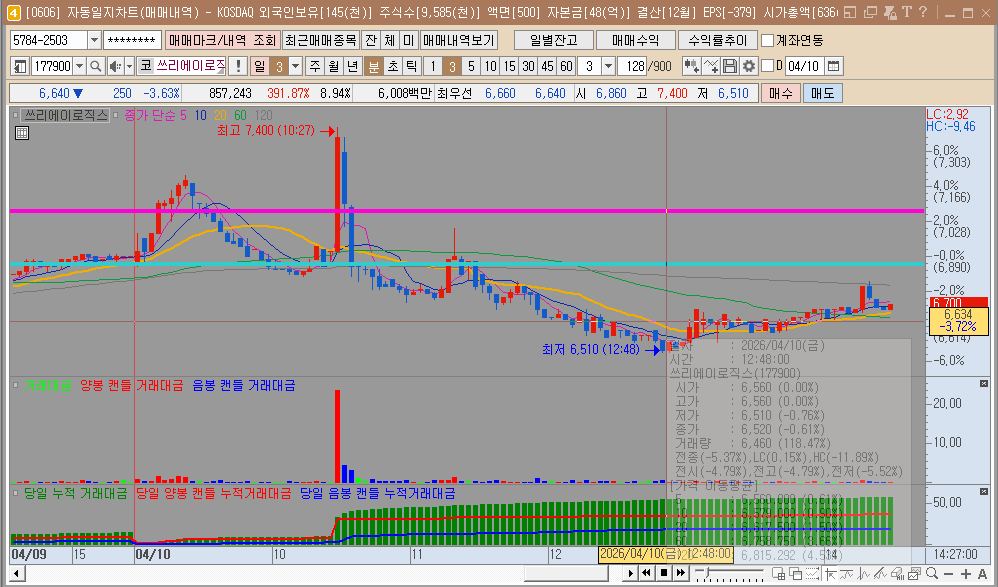
Task: Click the add indicator icon in toolbar
Action: [x=691, y=66]
